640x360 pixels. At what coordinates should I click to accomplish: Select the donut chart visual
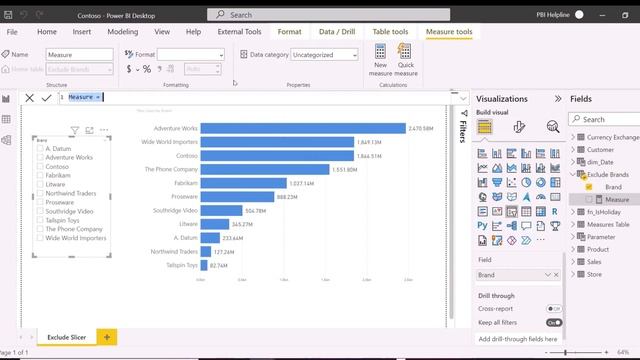click(540, 182)
